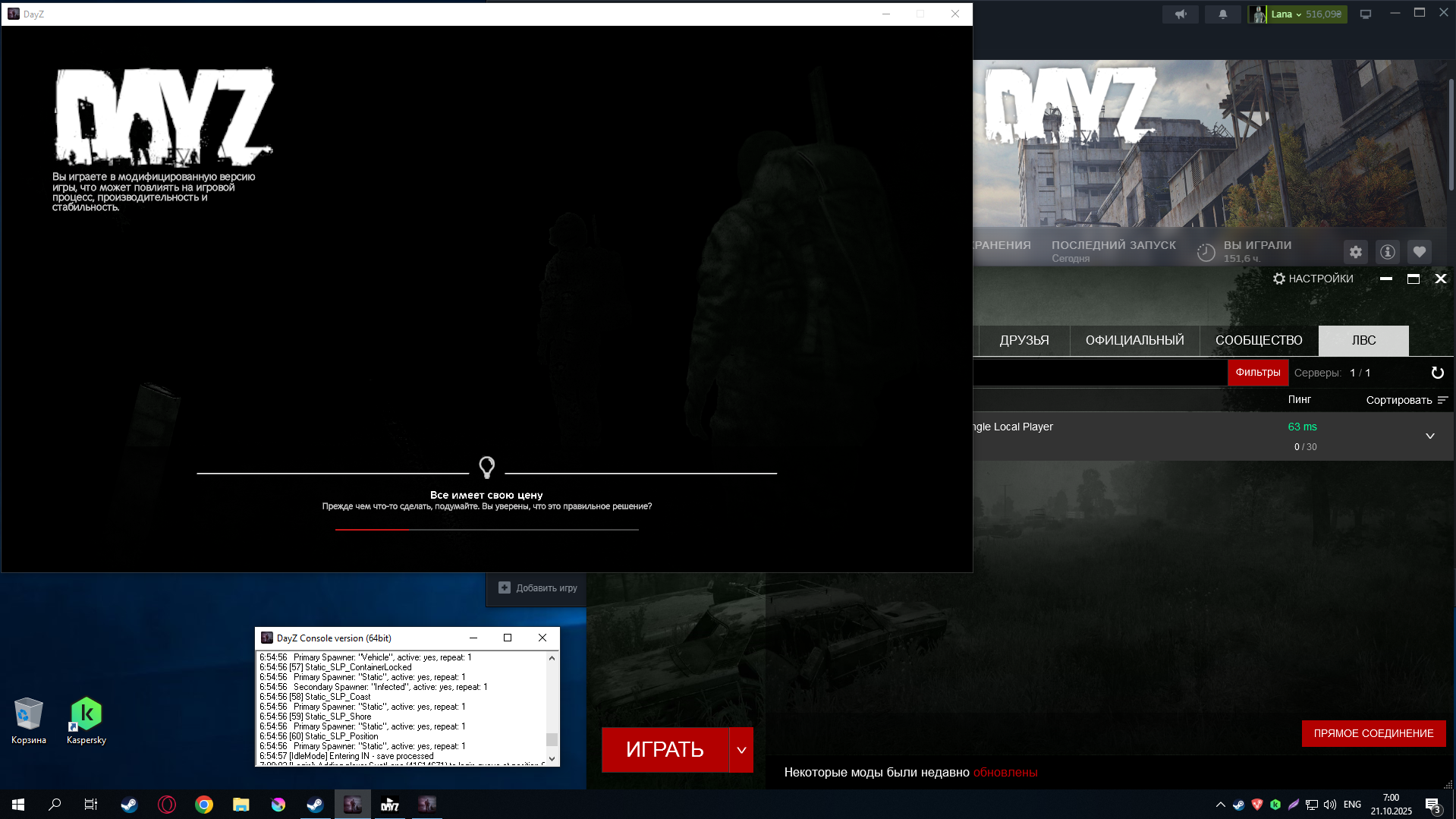The width and height of the screenshot is (1456, 819).
Task: Open the Сортировать sort menu
Action: [1407, 400]
